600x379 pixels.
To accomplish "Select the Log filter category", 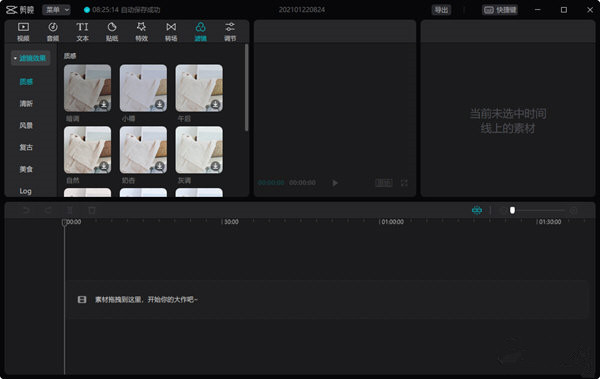I will click(26, 191).
